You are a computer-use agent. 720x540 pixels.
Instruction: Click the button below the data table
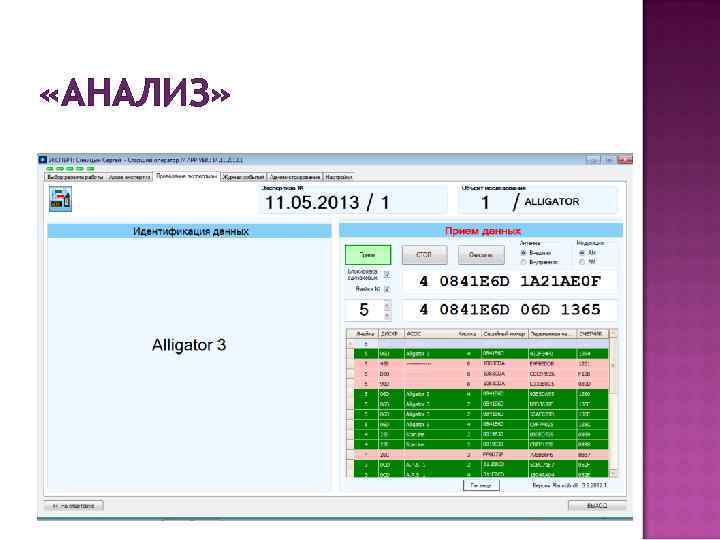(481, 485)
